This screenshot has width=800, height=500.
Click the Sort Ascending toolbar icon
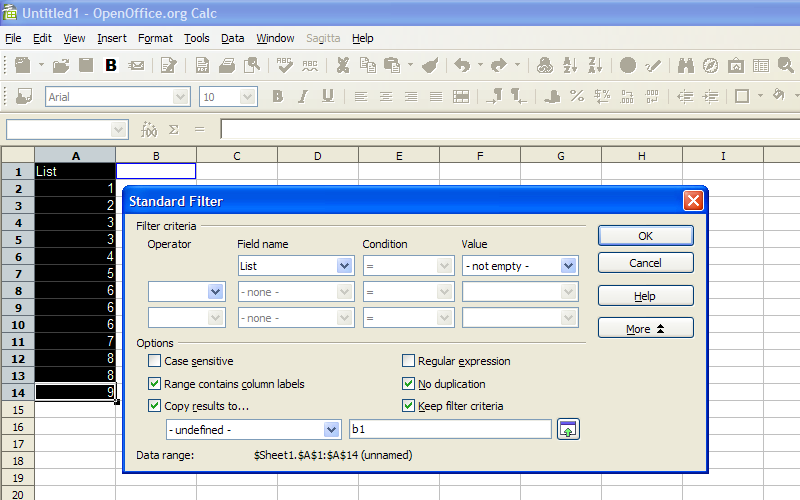pos(570,65)
